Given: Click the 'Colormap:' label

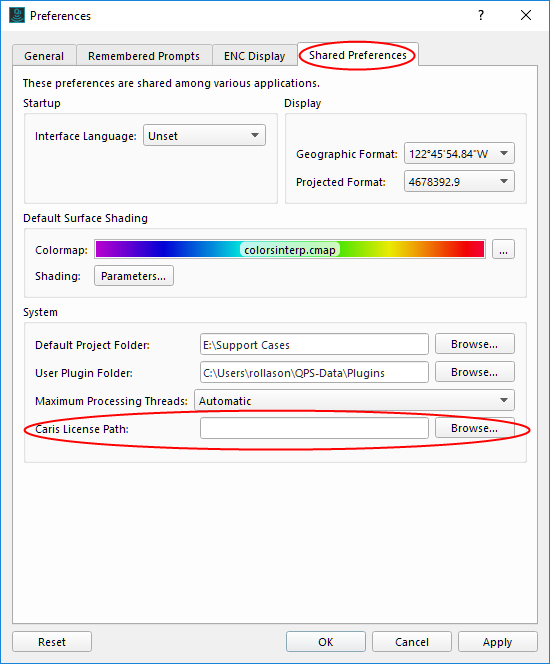Looking at the screenshot, I should [x=61, y=250].
